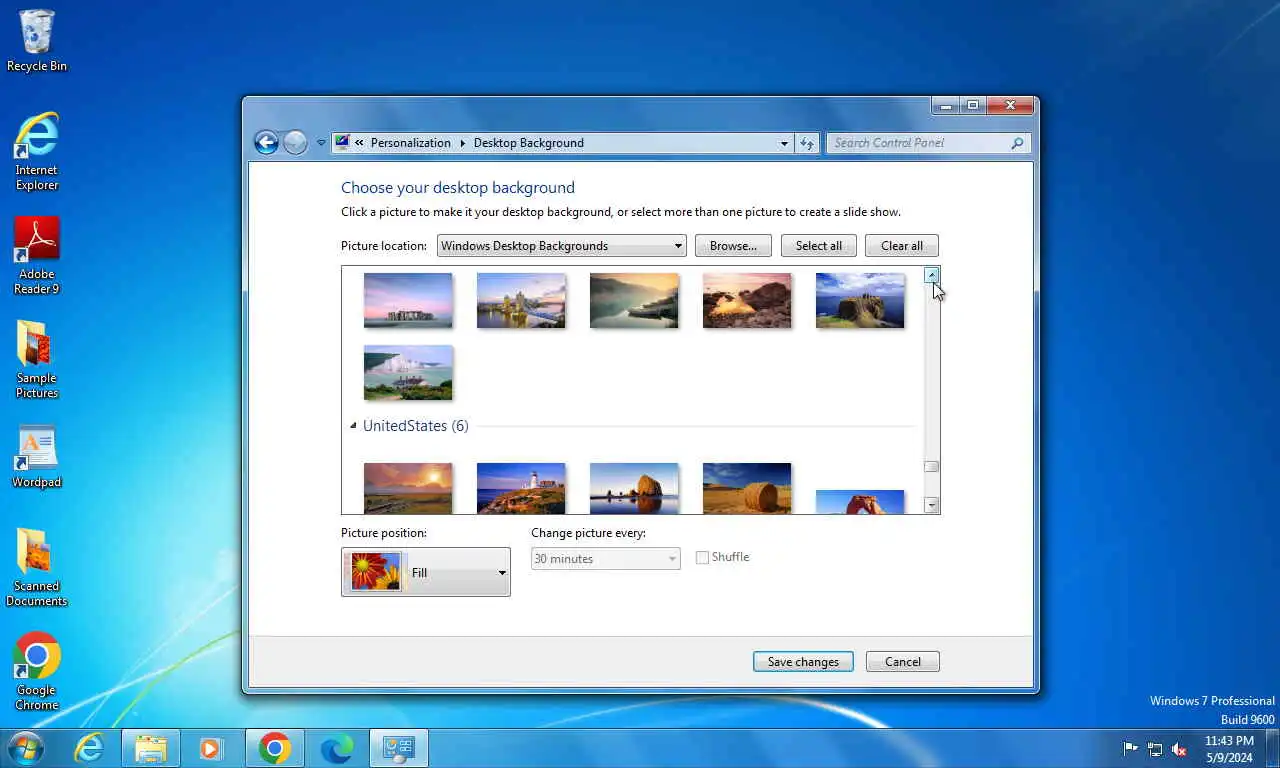The height and width of the screenshot is (768, 1280).
Task: Refresh the address bar location
Action: [807, 143]
